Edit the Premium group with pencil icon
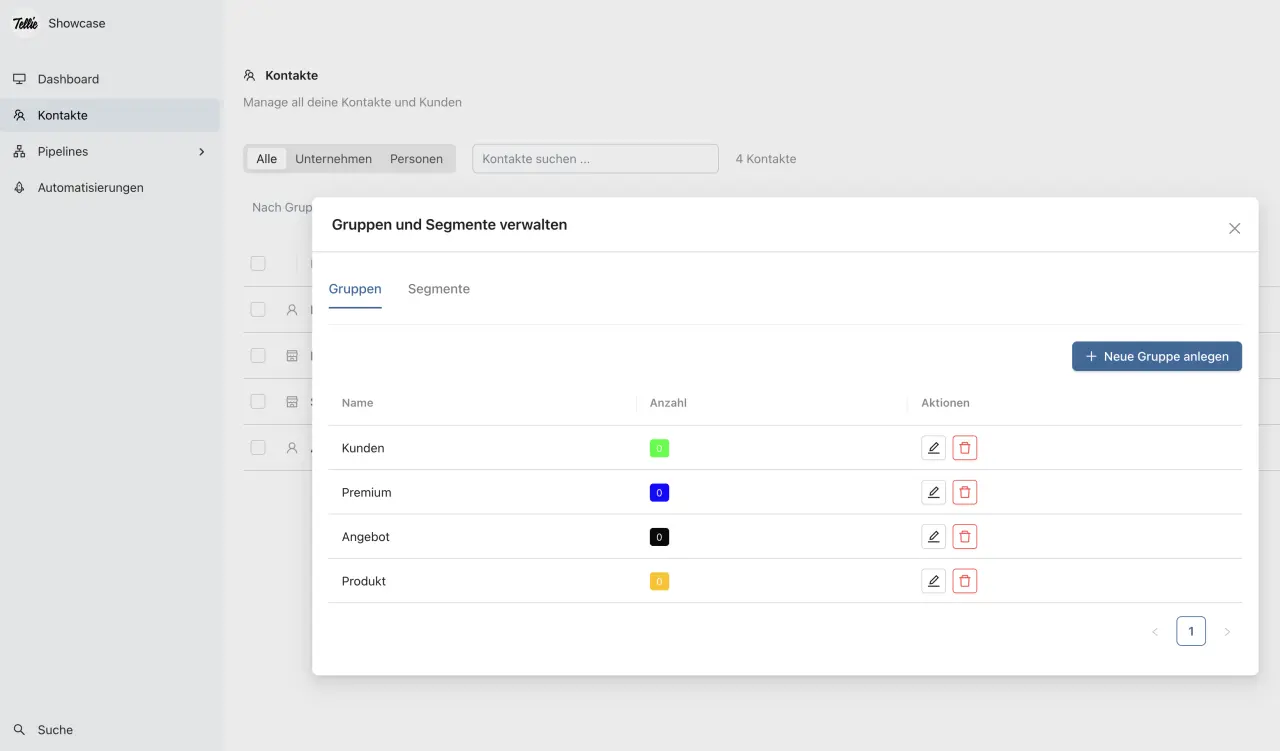The height and width of the screenshot is (751, 1280). point(933,492)
